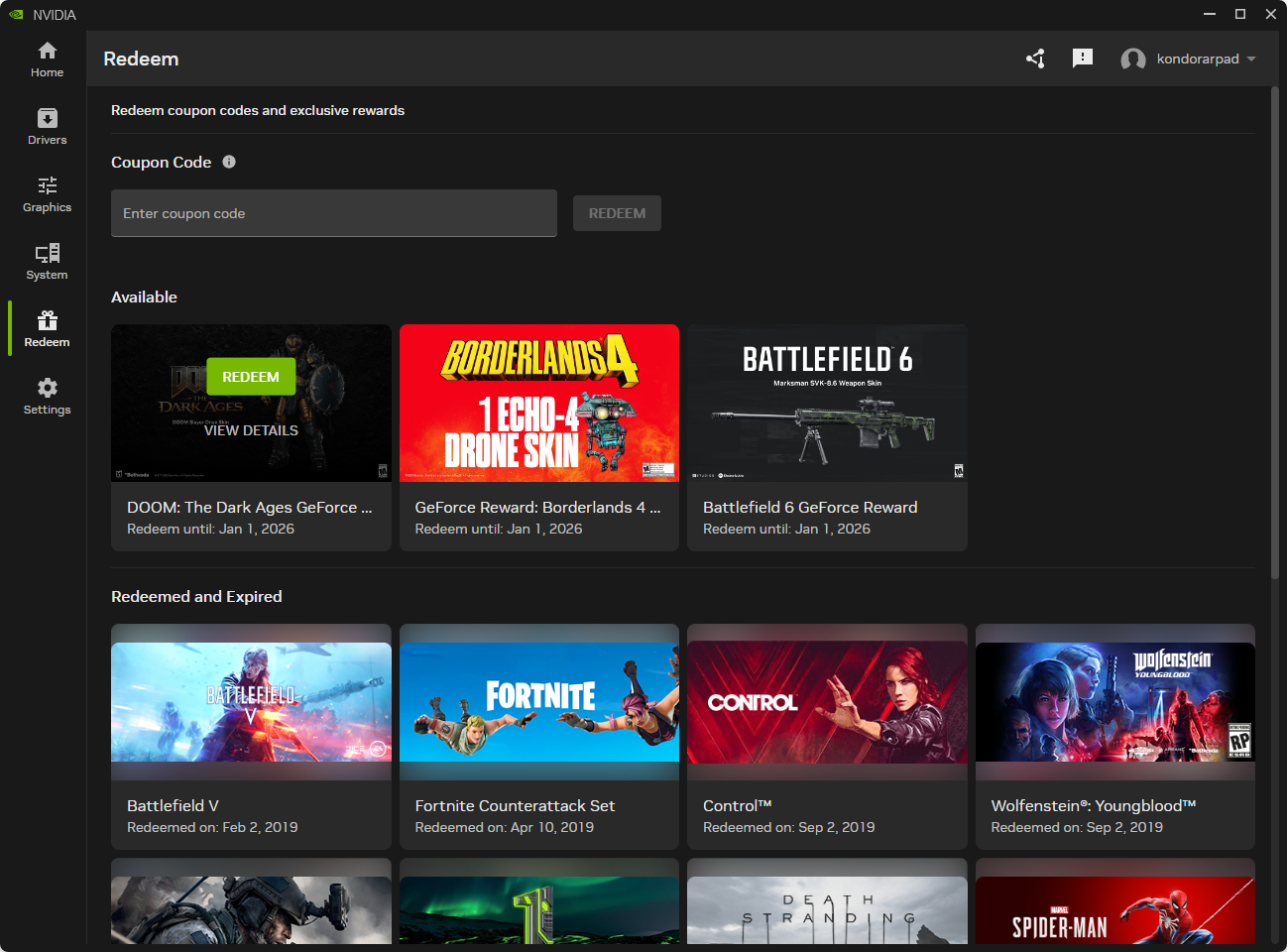Open the feedback notification icon
The image size is (1287, 952).
click(1082, 59)
